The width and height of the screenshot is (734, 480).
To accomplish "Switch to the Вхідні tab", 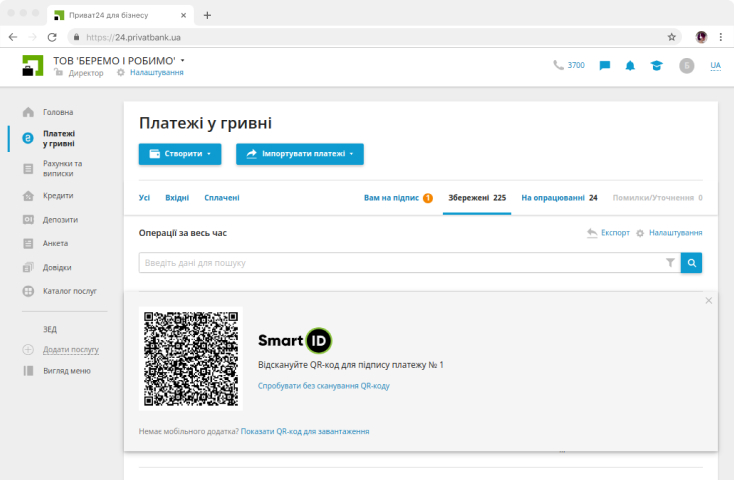I will pyautogui.click(x=177, y=198).
